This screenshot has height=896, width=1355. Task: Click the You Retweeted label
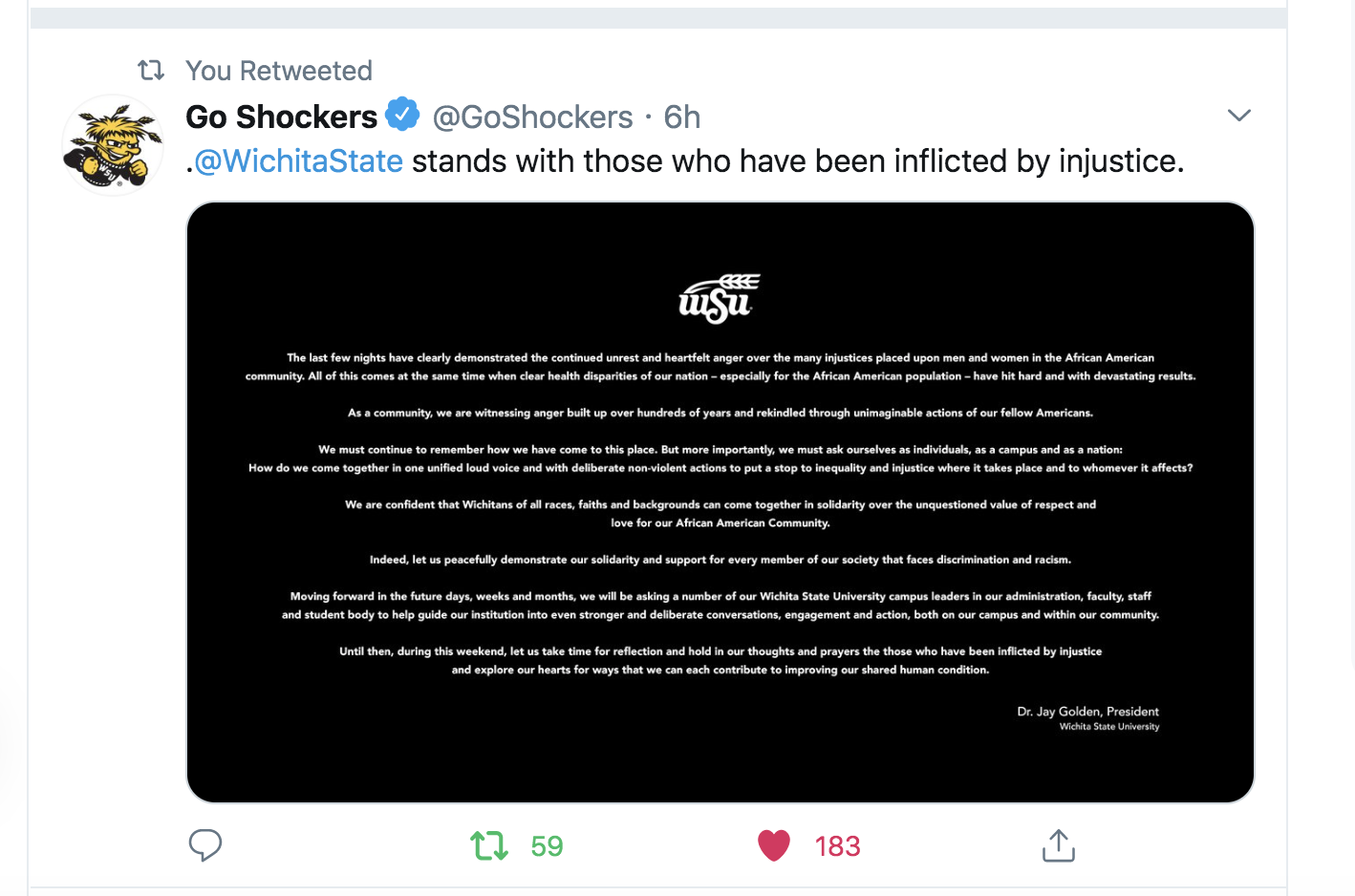[x=279, y=71]
